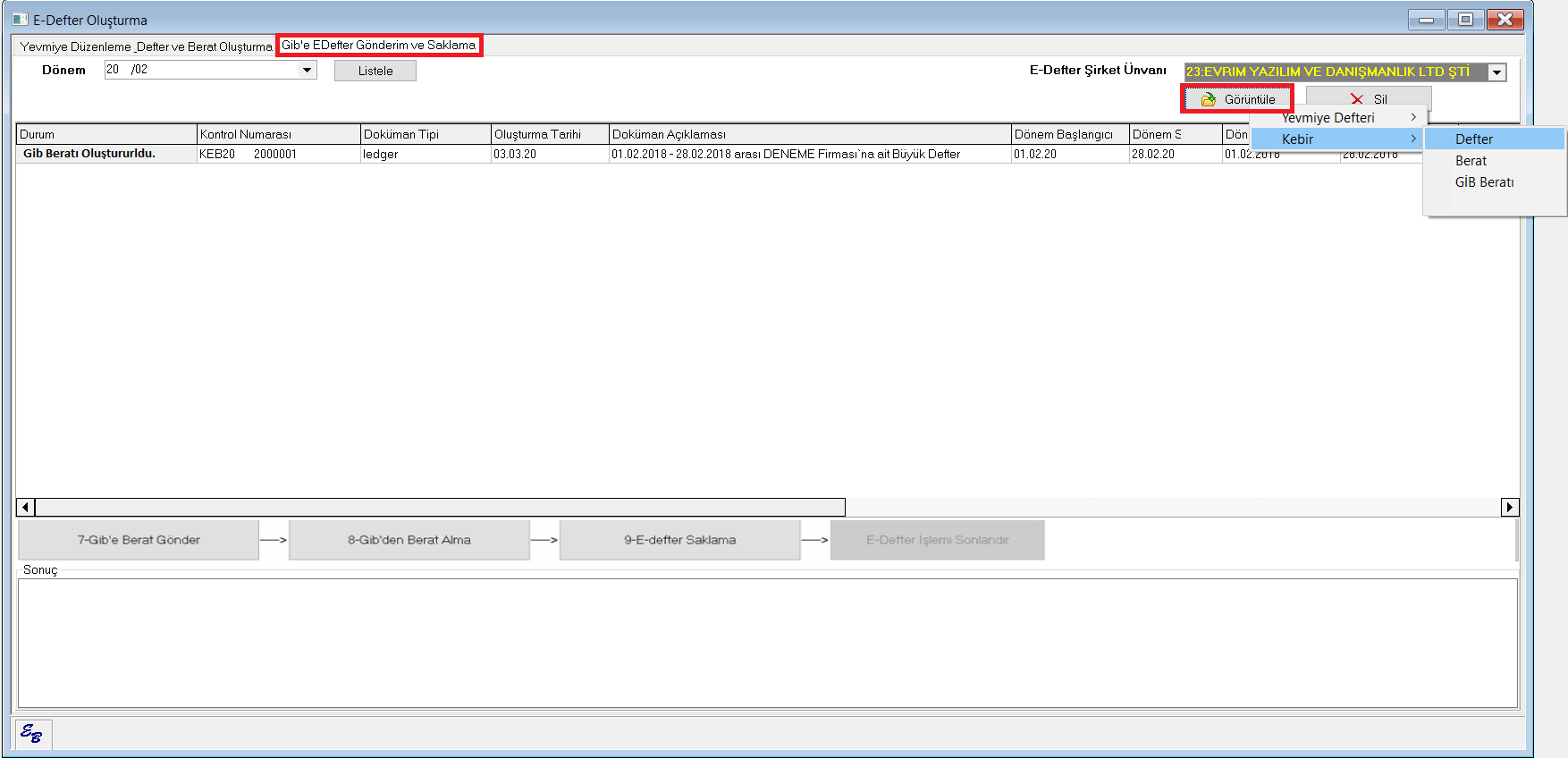Click the Durum column header
Image resolution: width=1568 pixels, height=758 pixels.
(106, 134)
